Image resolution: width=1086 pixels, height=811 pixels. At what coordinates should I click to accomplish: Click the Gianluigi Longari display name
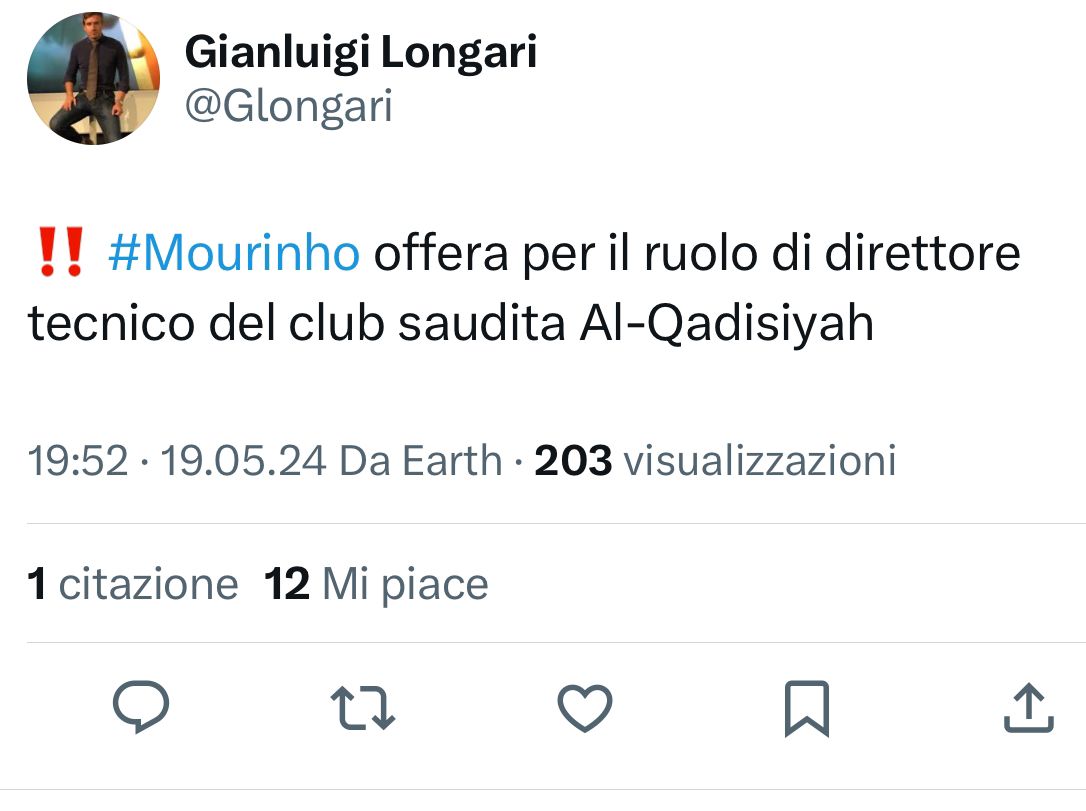[x=360, y=53]
